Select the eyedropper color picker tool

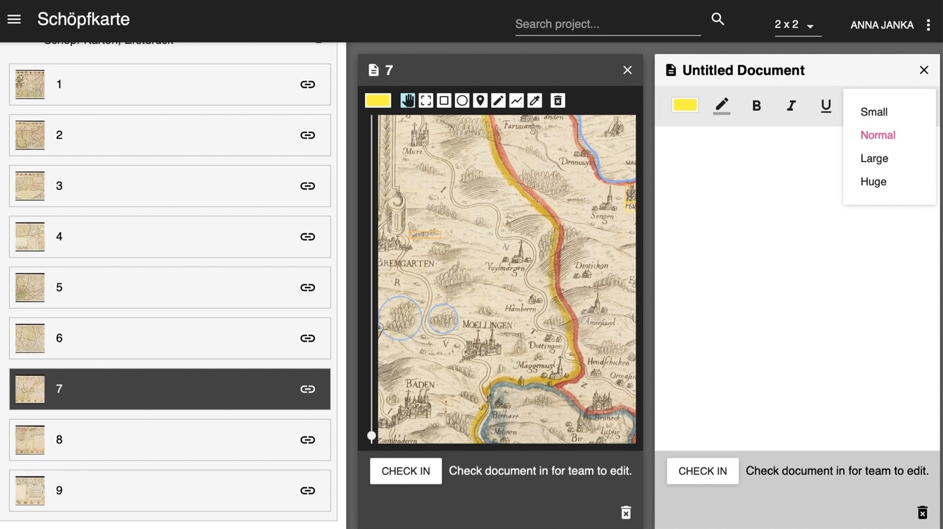click(x=535, y=100)
